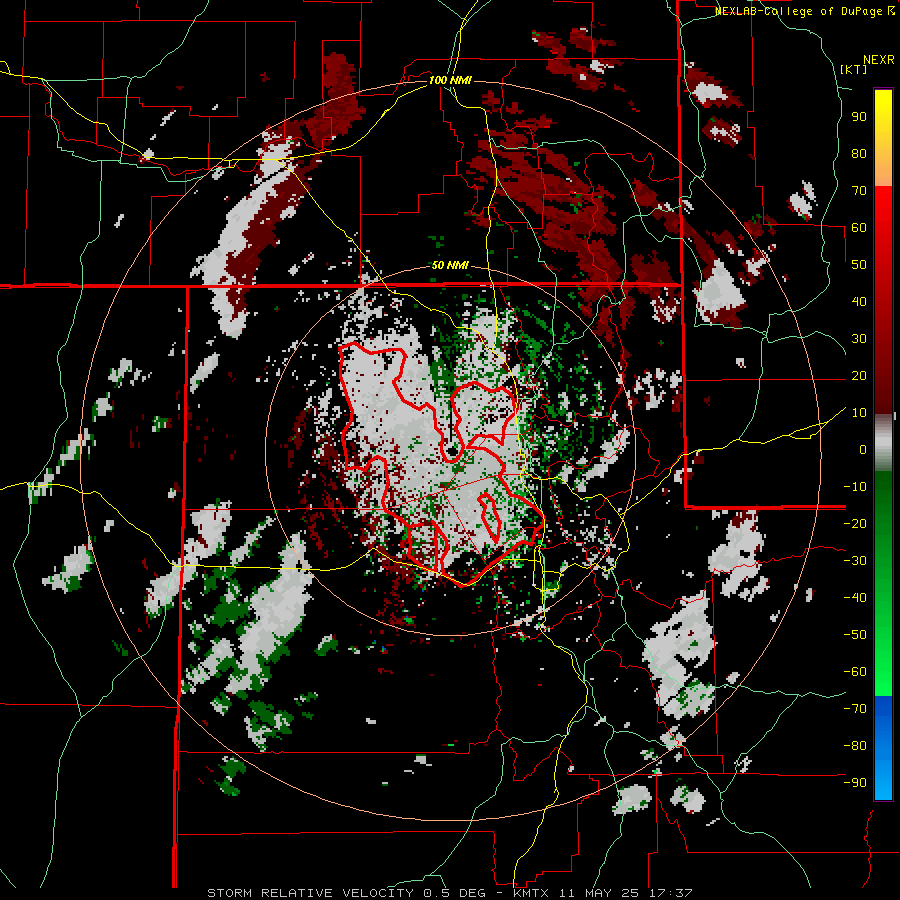Click the 20 value on velocity scale
Image resolution: width=900 pixels, height=900 pixels.
tap(859, 375)
